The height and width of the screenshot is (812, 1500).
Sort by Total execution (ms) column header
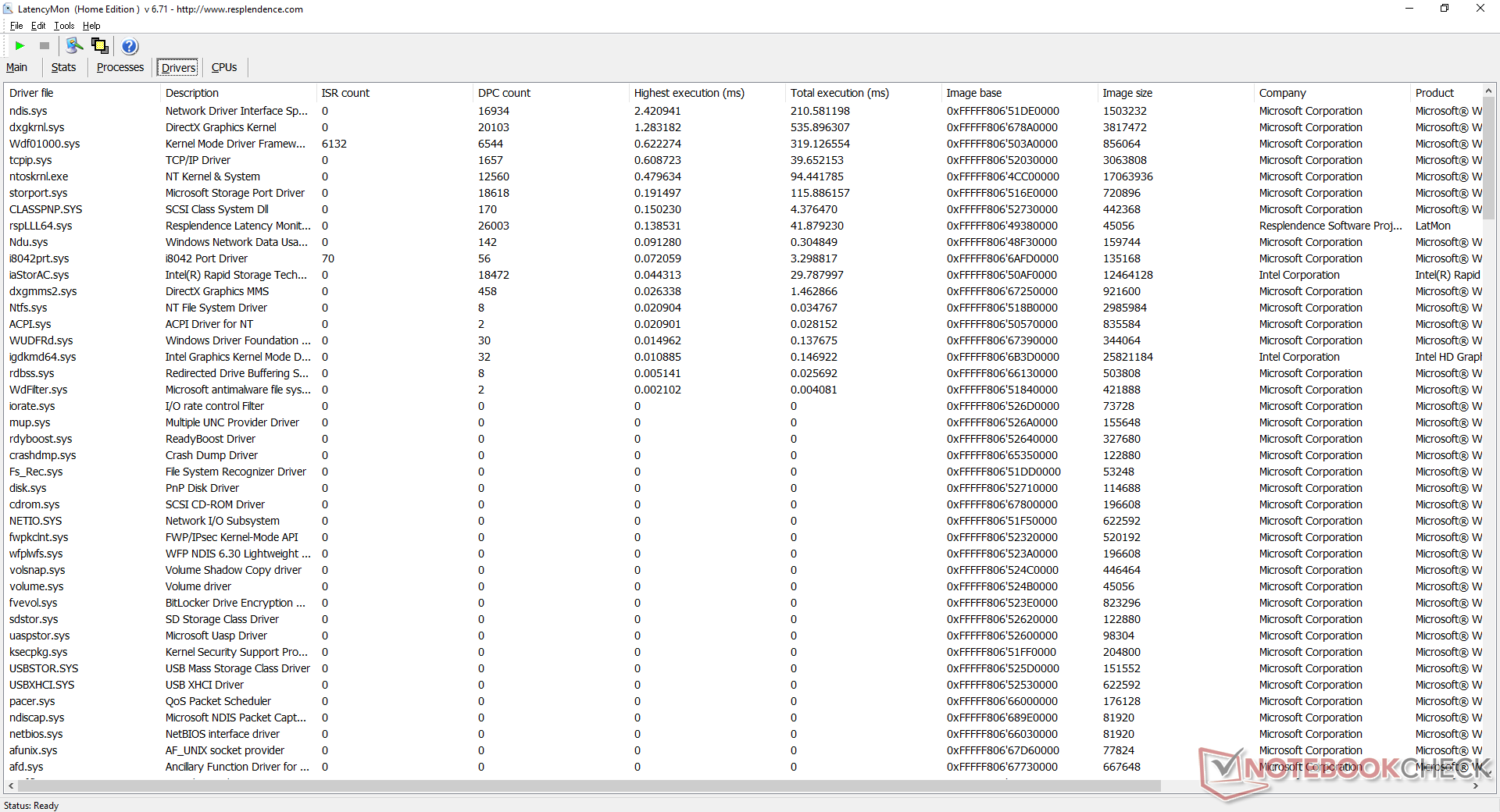pyautogui.click(x=863, y=93)
